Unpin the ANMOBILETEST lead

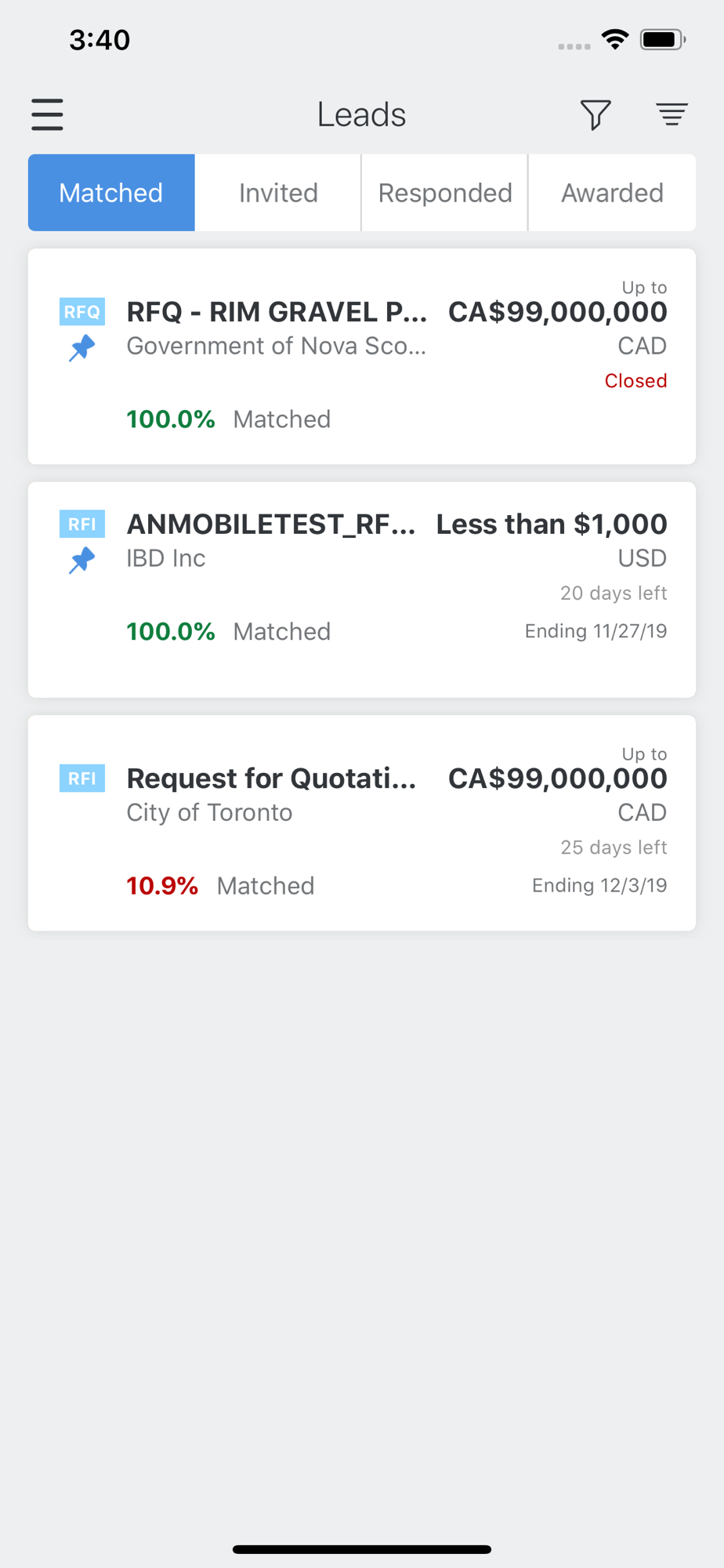(x=81, y=560)
